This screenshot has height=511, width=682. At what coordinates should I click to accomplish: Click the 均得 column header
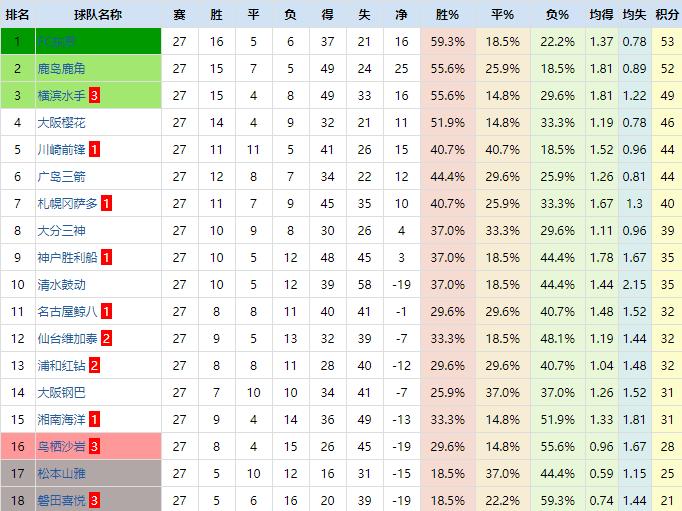(601, 14)
